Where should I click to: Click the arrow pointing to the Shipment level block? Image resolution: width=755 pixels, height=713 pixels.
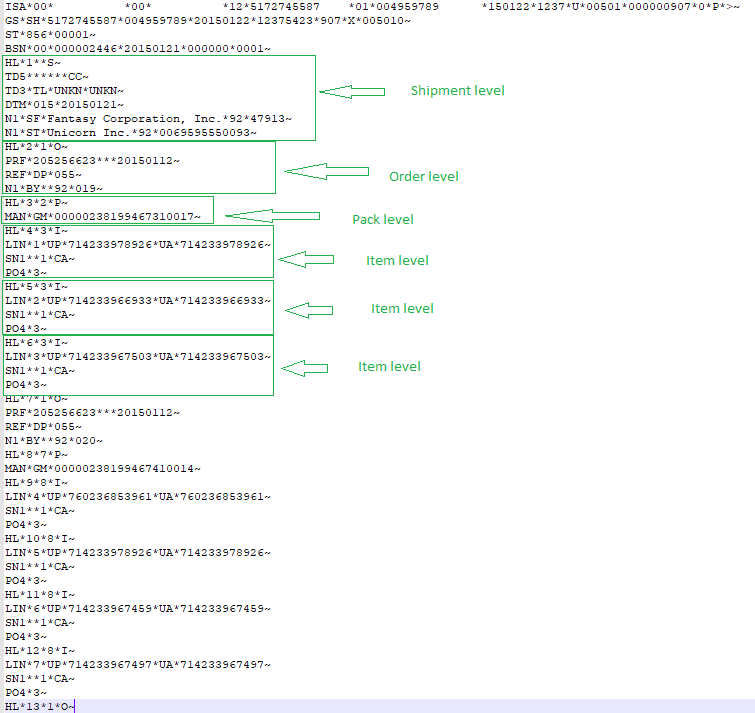(x=351, y=91)
